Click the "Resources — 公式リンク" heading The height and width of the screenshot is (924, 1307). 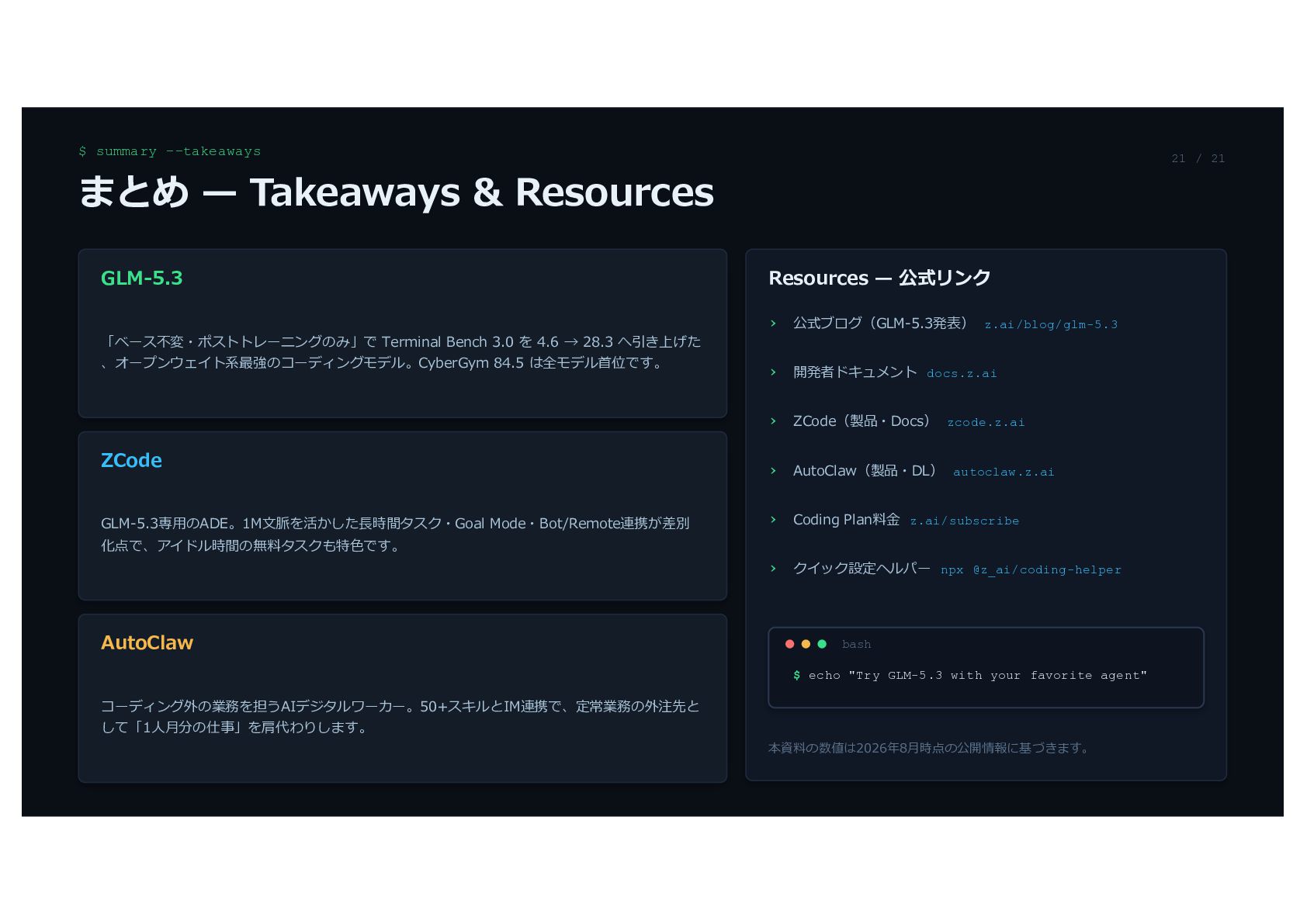pos(879,278)
